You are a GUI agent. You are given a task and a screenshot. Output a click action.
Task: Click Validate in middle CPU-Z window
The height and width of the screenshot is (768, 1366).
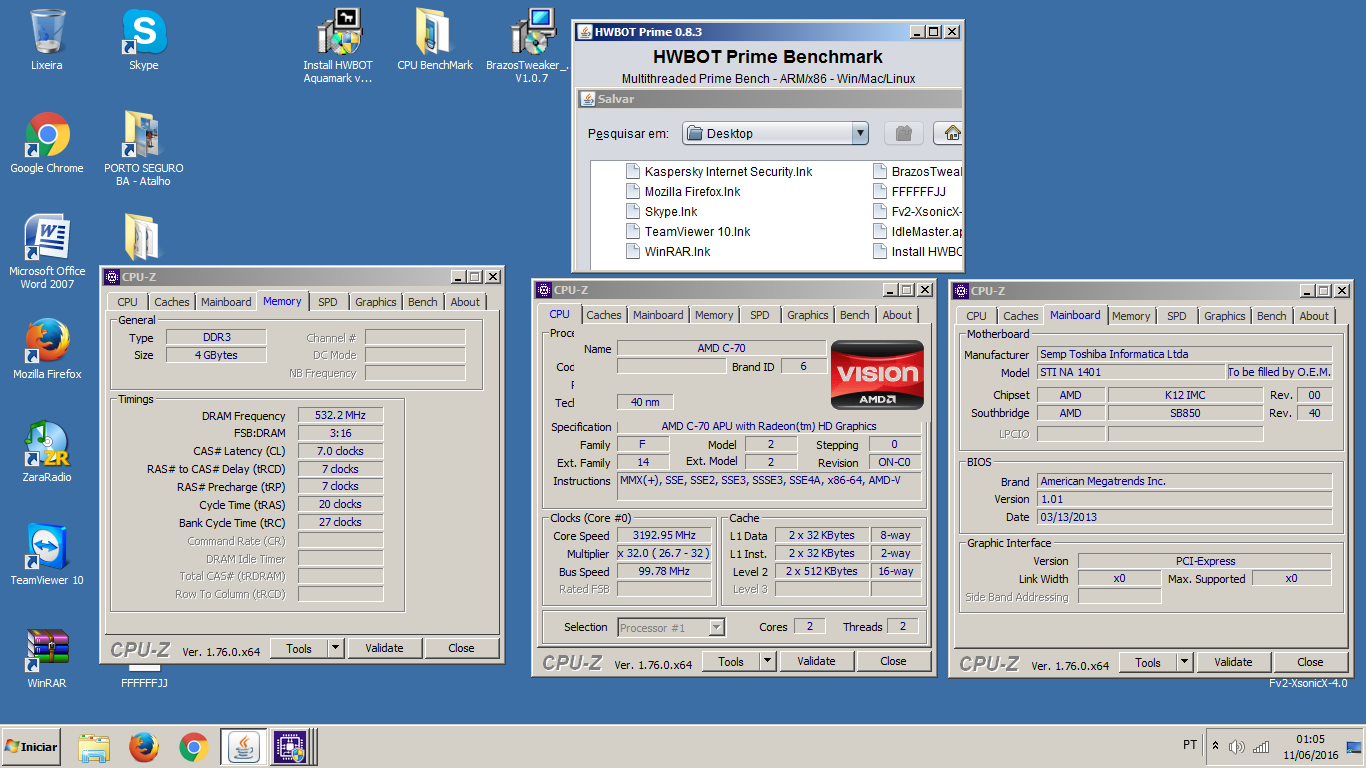tap(816, 661)
